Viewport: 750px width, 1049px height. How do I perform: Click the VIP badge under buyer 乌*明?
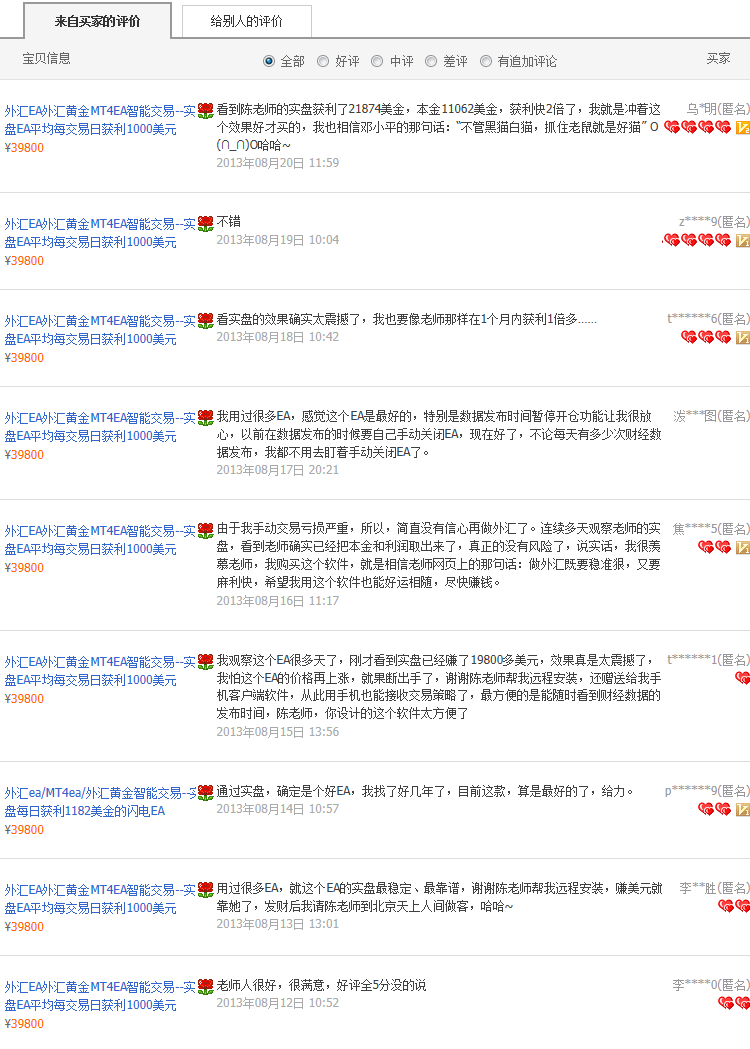pyautogui.click(x=742, y=128)
